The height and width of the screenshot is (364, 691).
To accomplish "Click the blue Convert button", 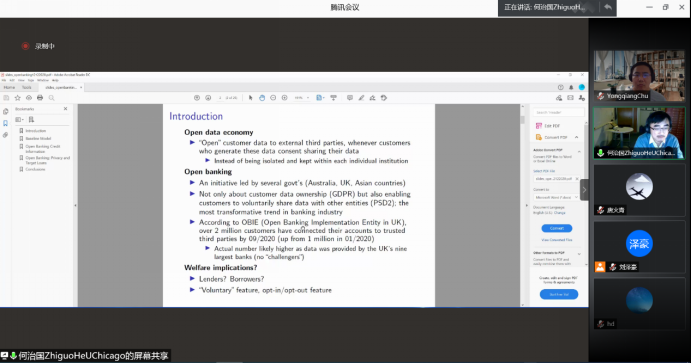I will coord(557,228).
